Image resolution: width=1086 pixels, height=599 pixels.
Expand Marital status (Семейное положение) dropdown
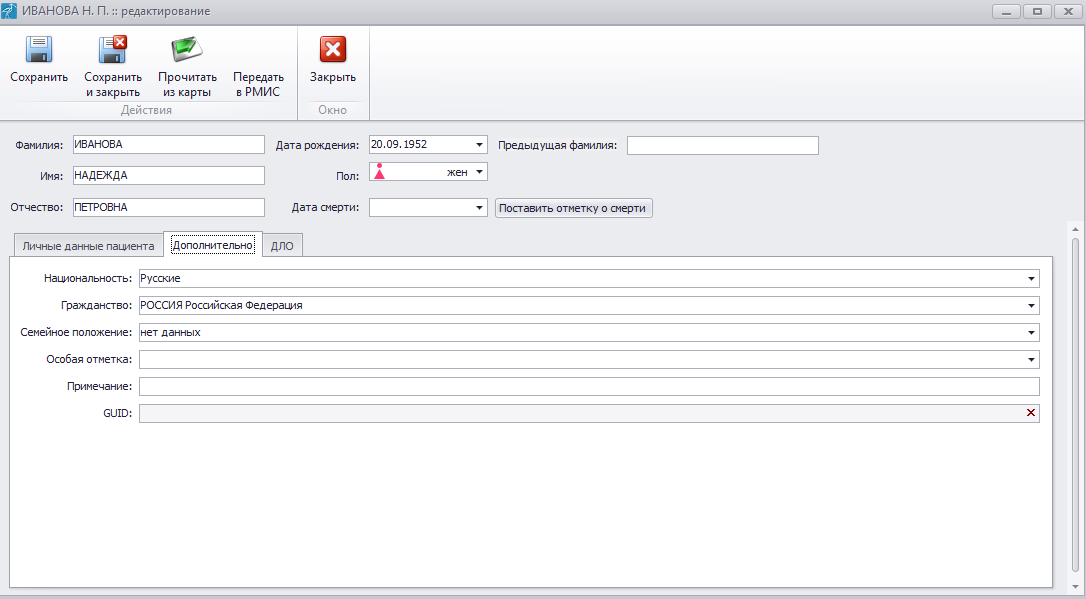(x=1030, y=333)
